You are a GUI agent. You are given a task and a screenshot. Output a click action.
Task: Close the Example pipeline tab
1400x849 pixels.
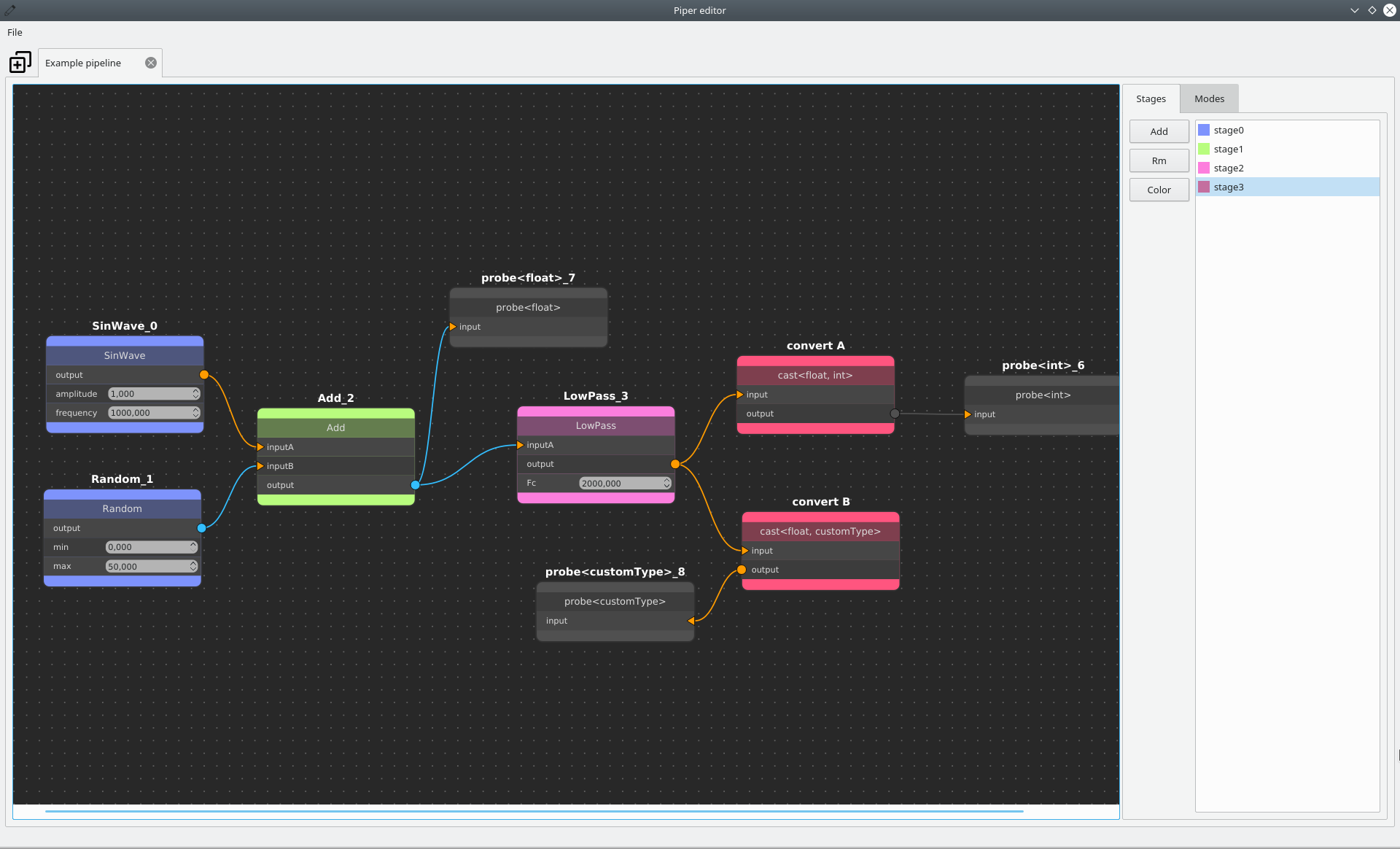[151, 63]
